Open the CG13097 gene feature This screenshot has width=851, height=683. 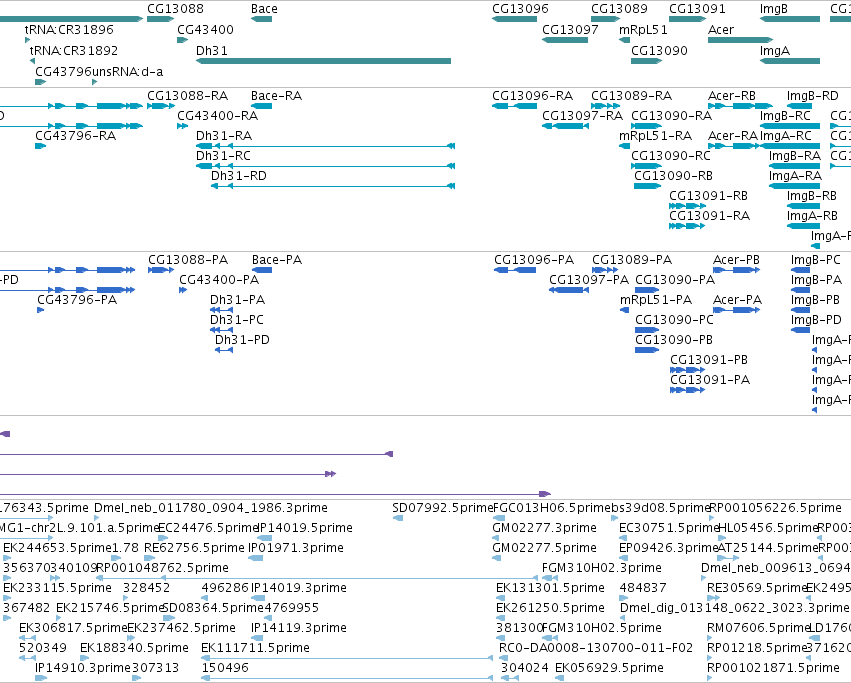click(565, 40)
